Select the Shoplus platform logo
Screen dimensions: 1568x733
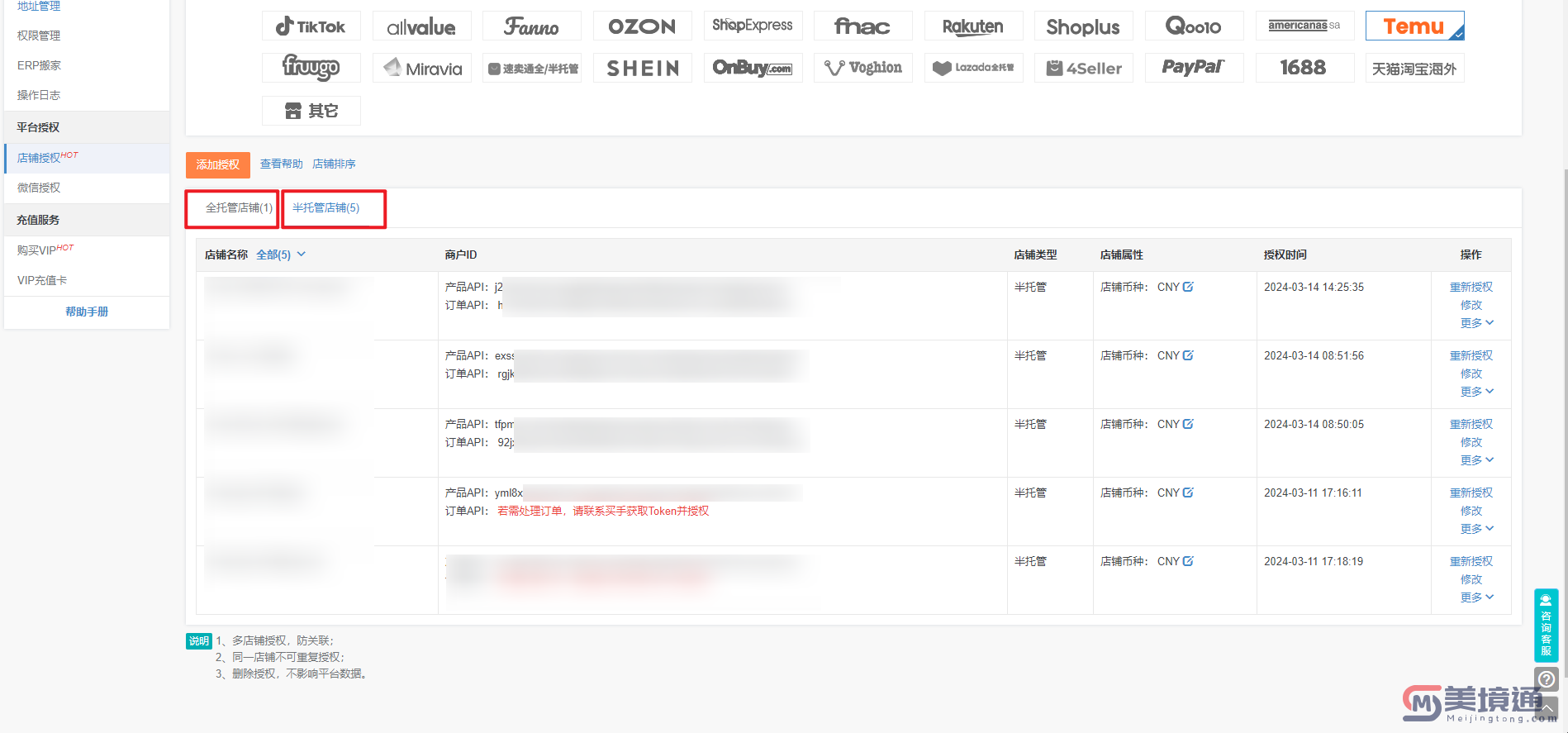tap(1083, 26)
